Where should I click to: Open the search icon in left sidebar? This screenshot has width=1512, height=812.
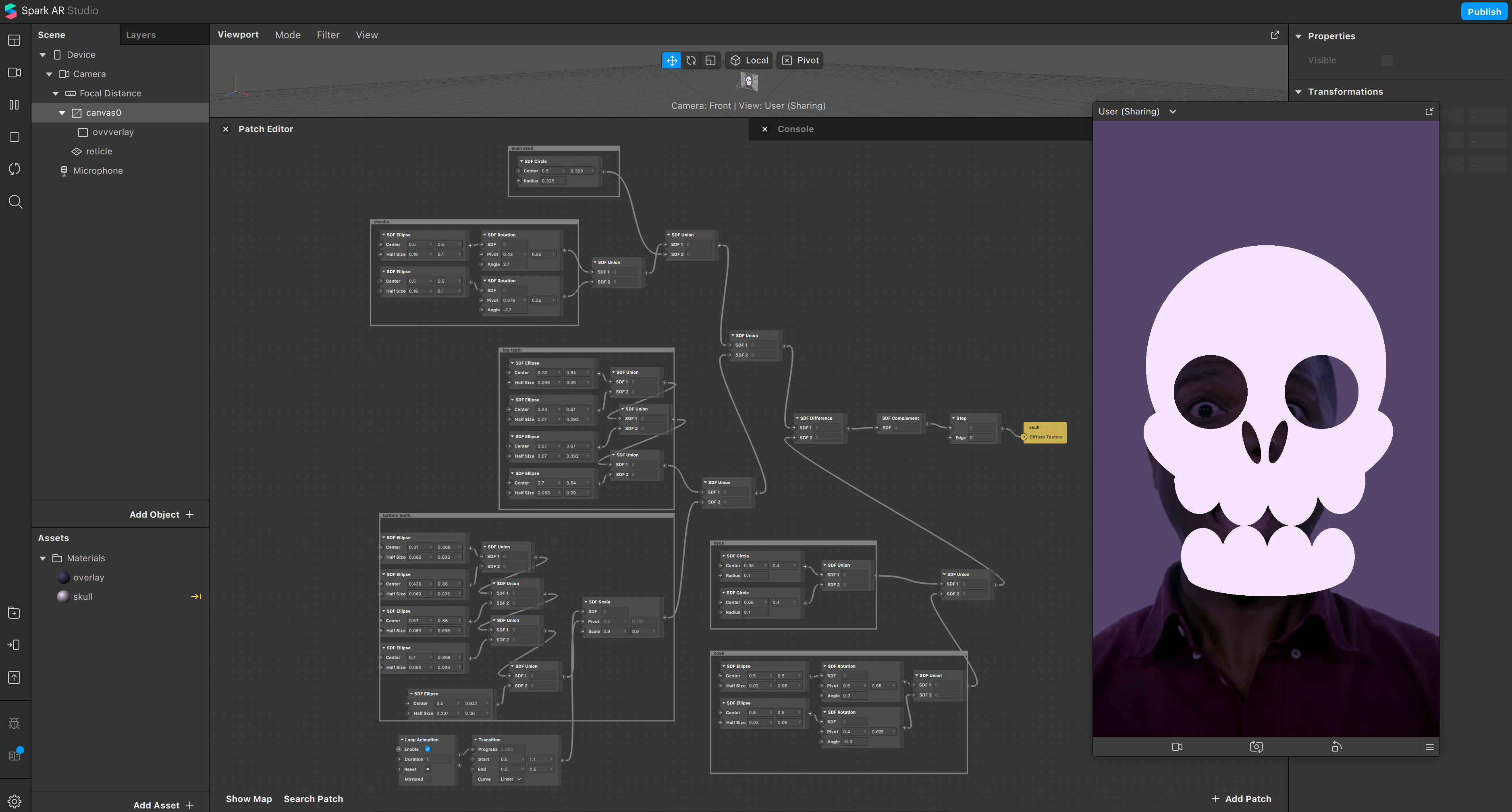point(15,202)
